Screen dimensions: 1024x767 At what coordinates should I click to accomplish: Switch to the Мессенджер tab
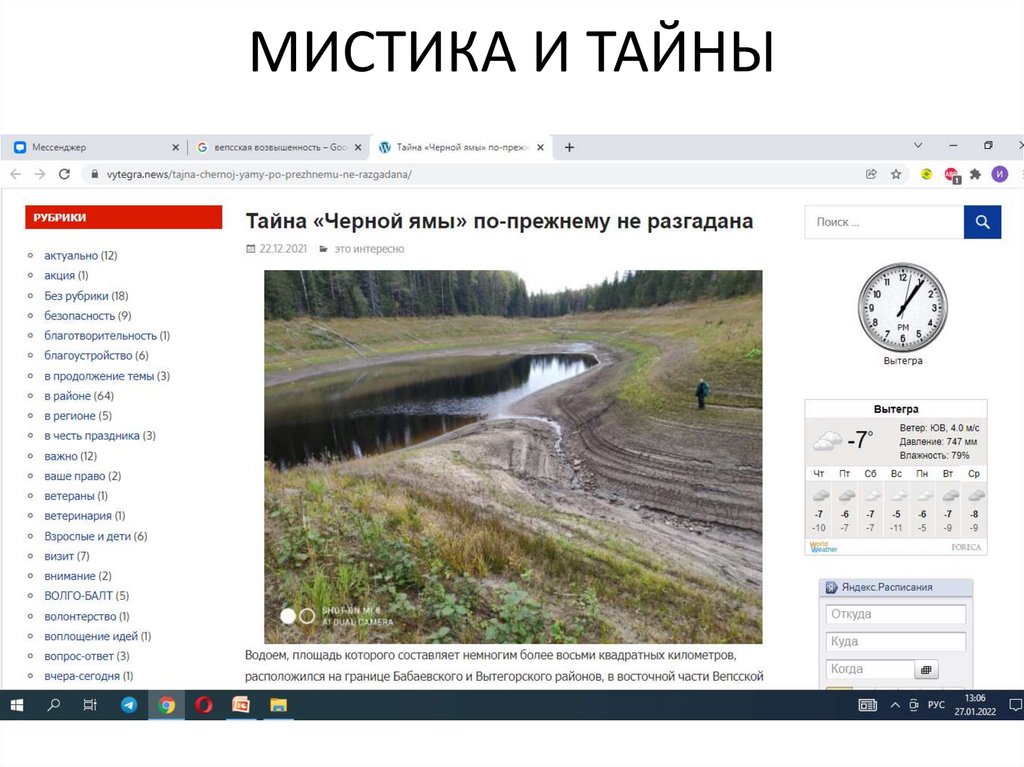(90, 147)
